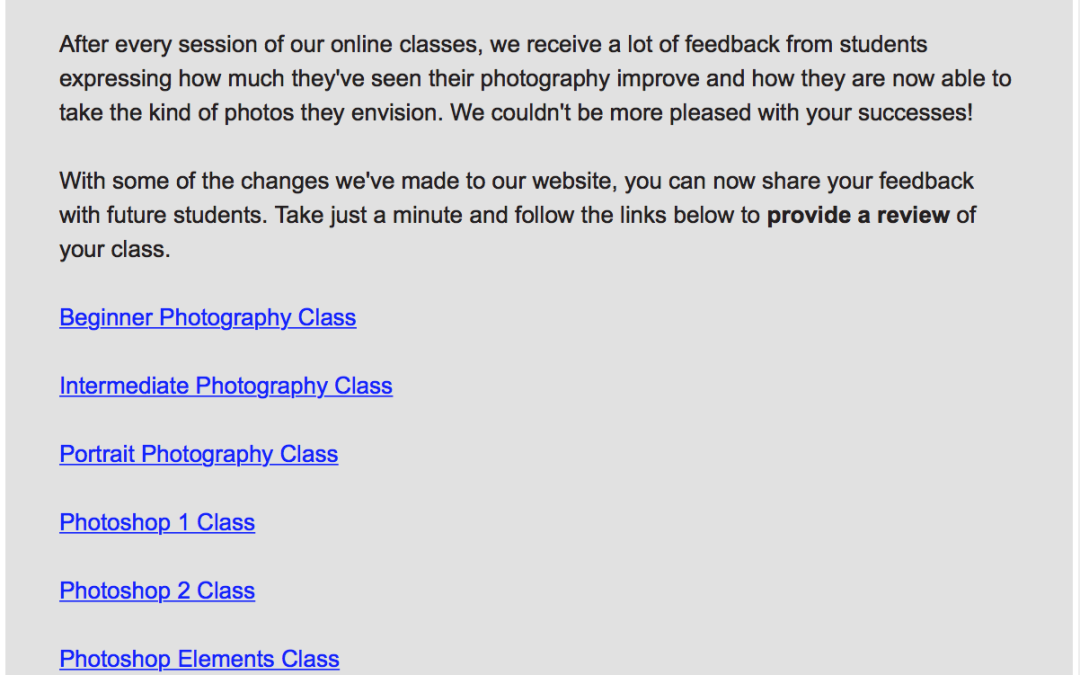Visit the Portrait Photography Class link
This screenshot has height=675, width=1080.
click(198, 454)
